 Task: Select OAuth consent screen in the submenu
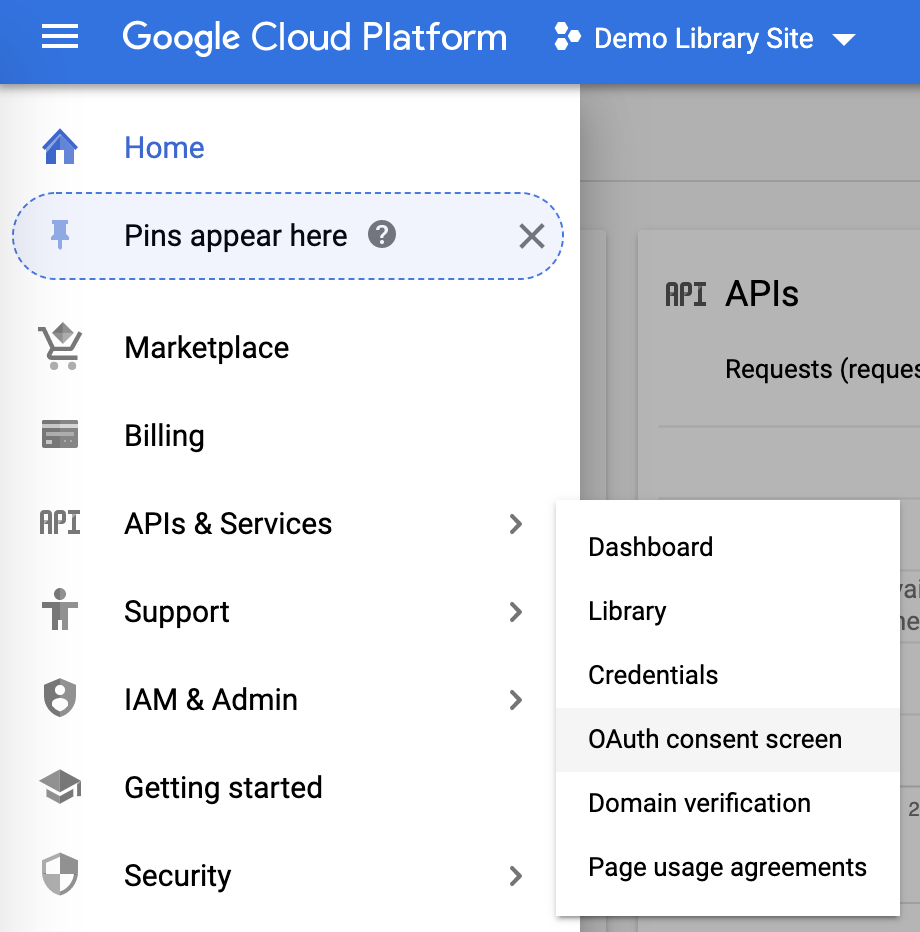[727, 739]
